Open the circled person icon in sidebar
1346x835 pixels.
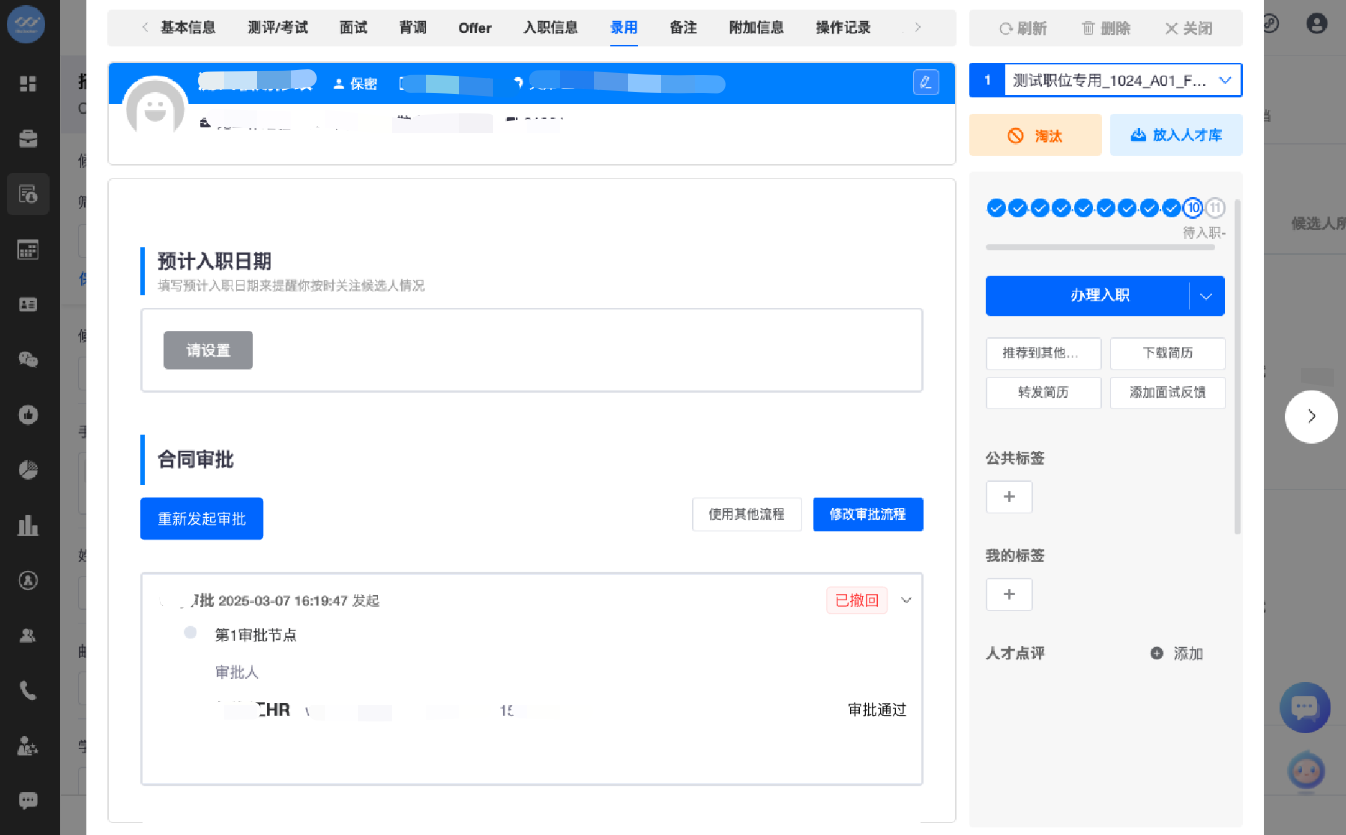tap(28, 579)
